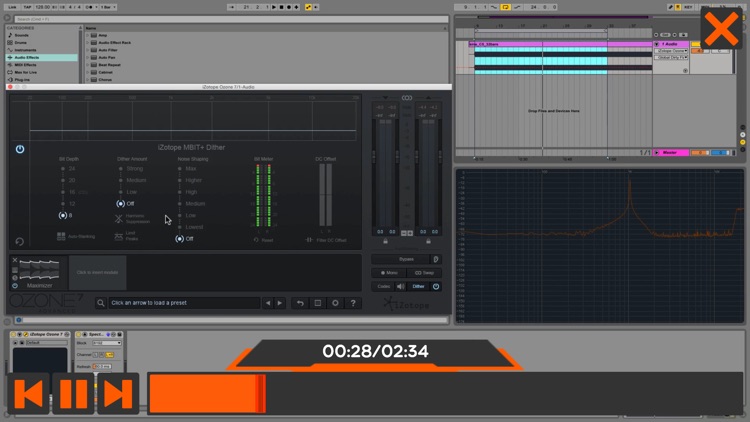Skip to next video with the orange button
750x422 pixels.
pyautogui.click(x=118, y=394)
